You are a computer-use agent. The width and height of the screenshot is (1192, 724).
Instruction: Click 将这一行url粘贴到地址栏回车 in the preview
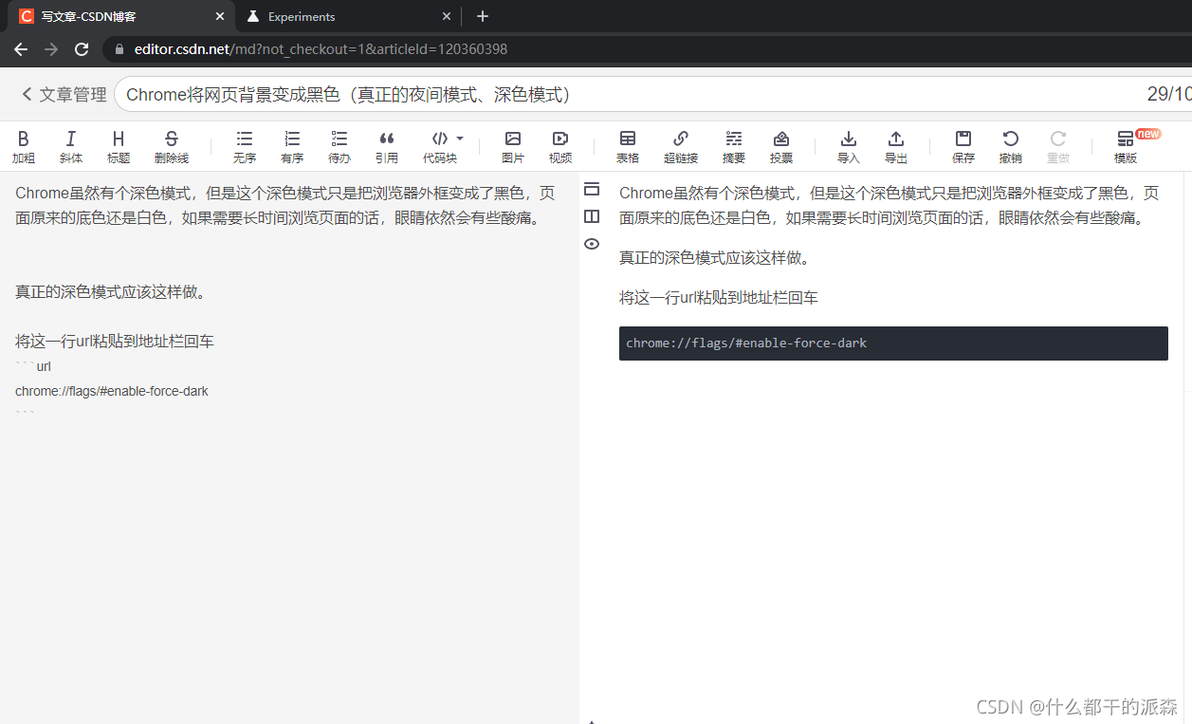point(718,298)
